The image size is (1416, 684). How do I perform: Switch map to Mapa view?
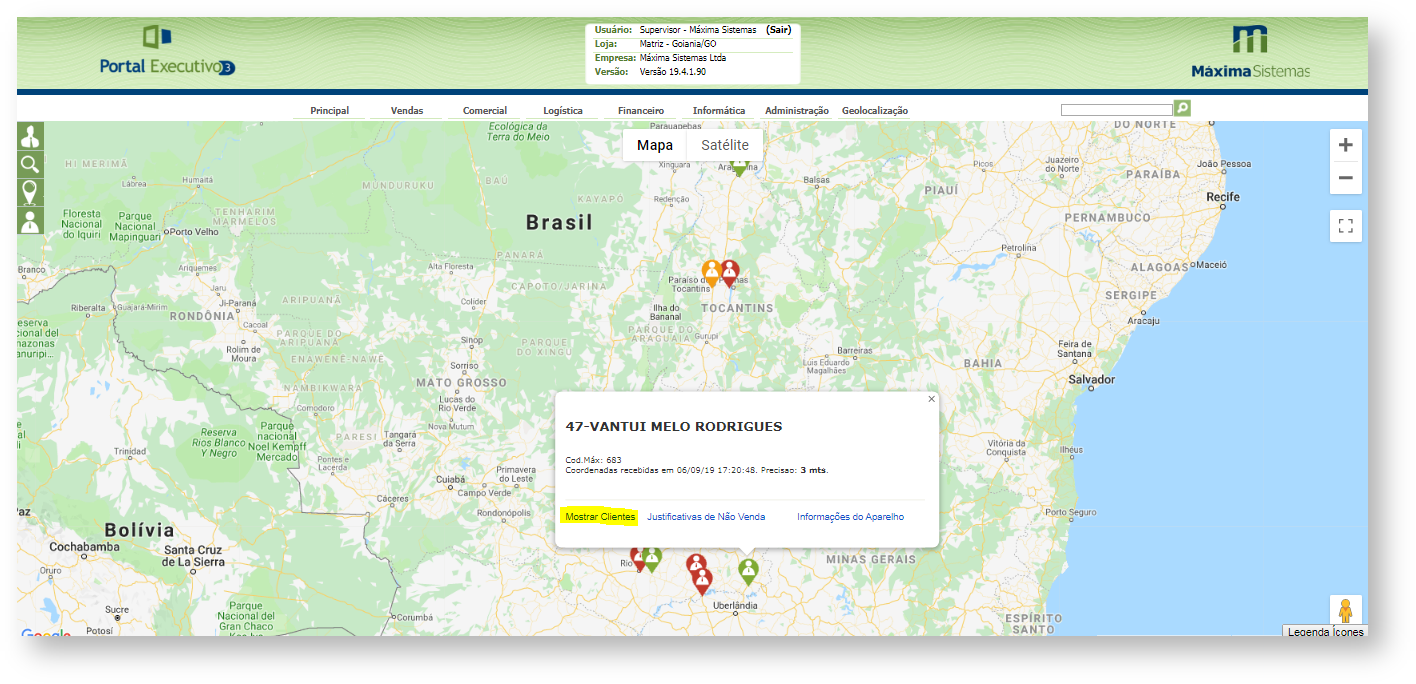coord(655,145)
